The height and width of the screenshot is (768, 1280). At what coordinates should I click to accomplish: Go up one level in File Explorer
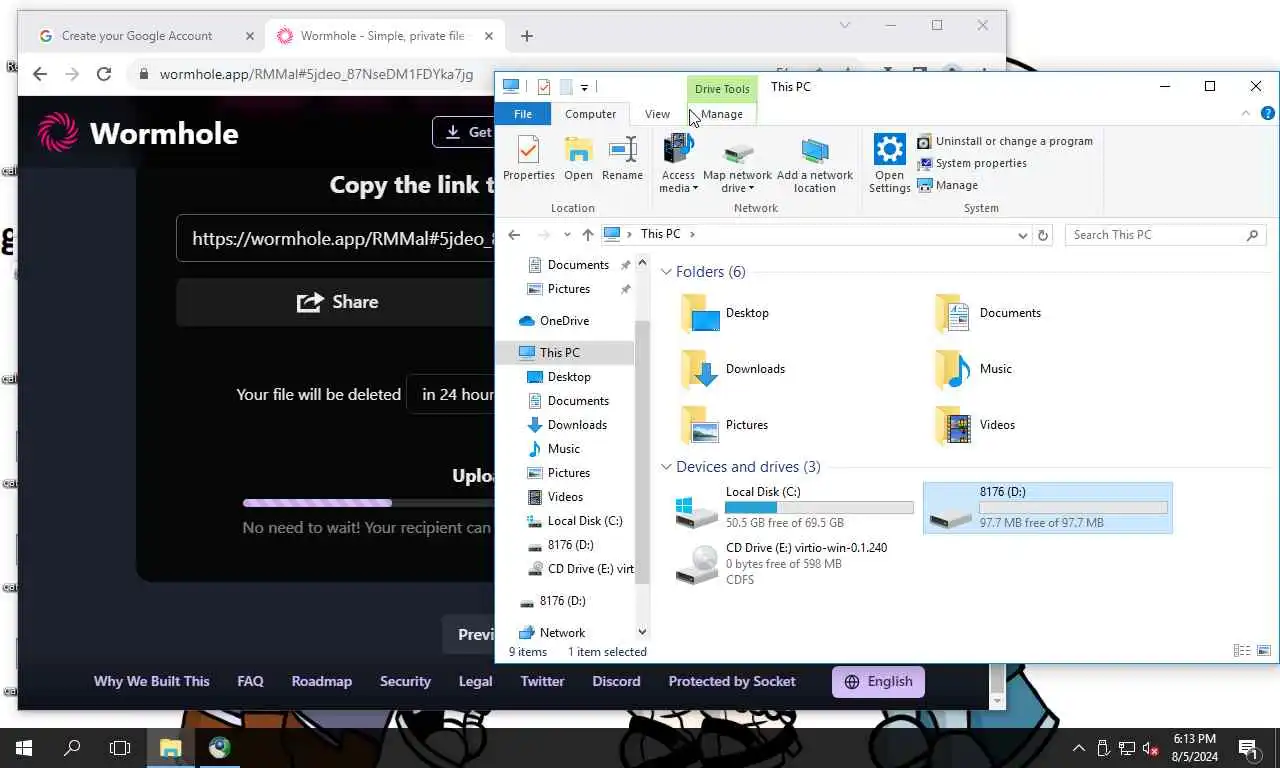coord(587,235)
